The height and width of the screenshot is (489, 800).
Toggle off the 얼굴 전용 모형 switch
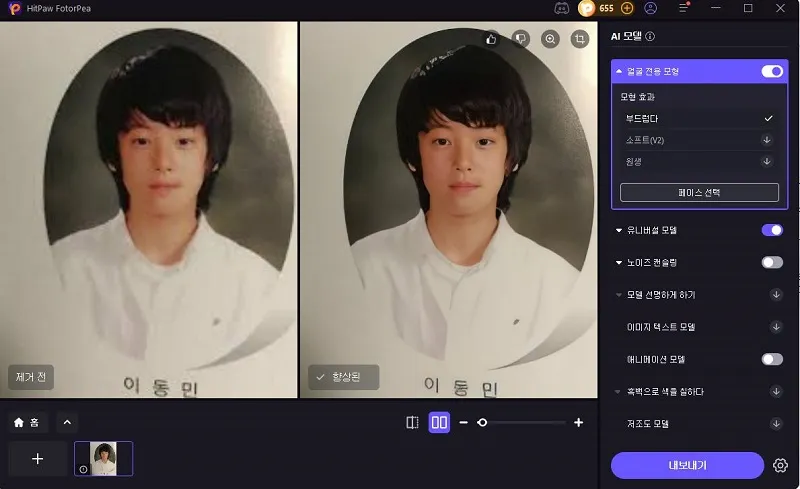pyautogui.click(x=772, y=71)
